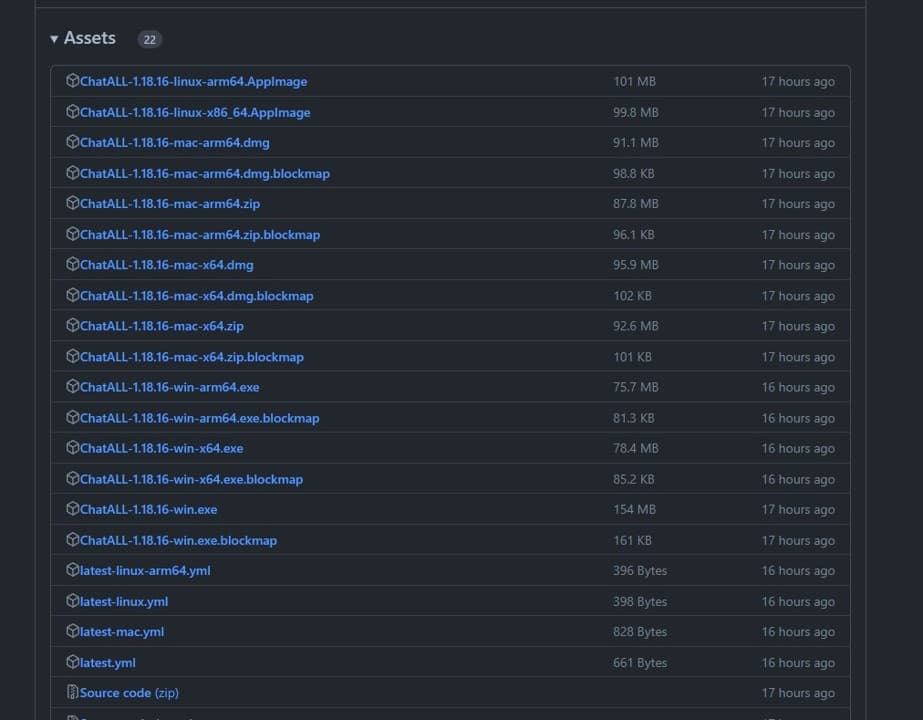Image resolution: width=923 pixels, height=720 pixels.
Task: Click the 154 MB file size
Action: click(x=635, y=510)
